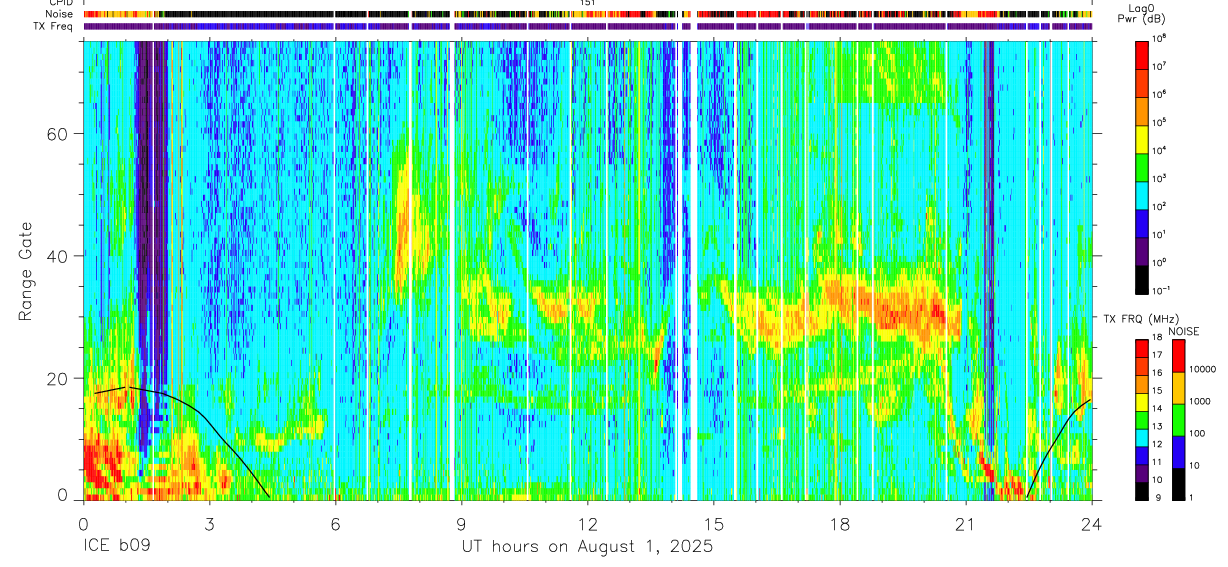This screenshot has height=567, width=1228.
Task: Click the yellow segment of the TX FRQ colorbar
Action: pyautogui.click(x=1141, y=402)
